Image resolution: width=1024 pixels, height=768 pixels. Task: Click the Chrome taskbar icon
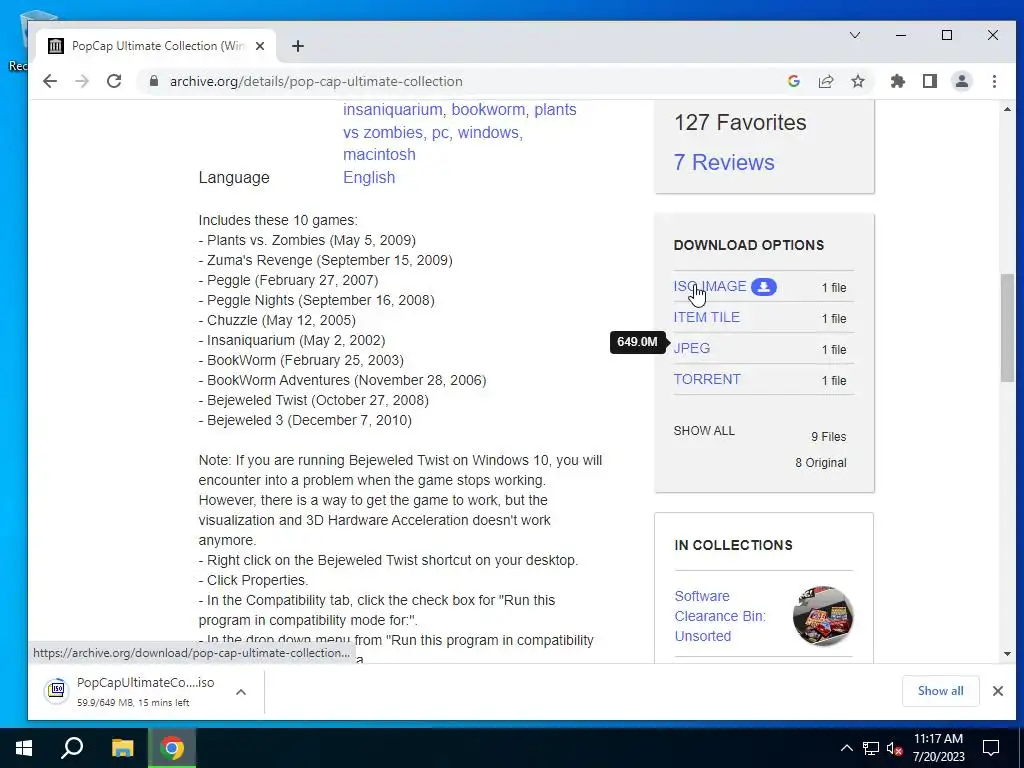pyautogui.click(x=172, y=748)
